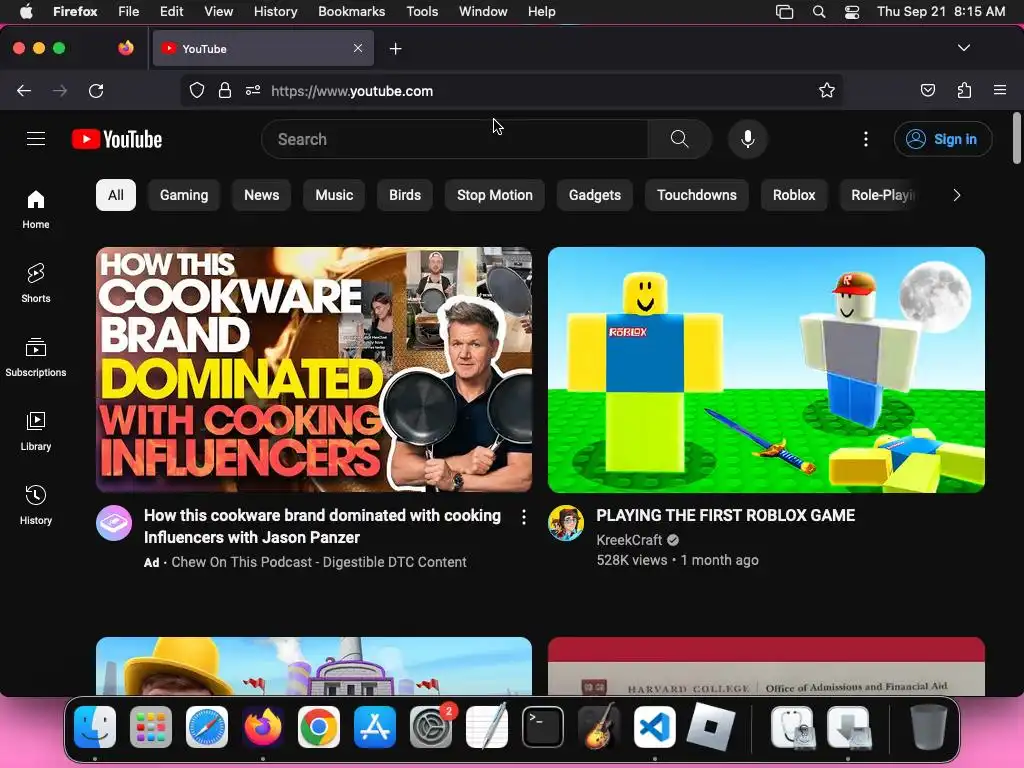Open yellow hard hat video thumbnail
The width and height of the screenshot is (1024, 768).
click(314, 666)
